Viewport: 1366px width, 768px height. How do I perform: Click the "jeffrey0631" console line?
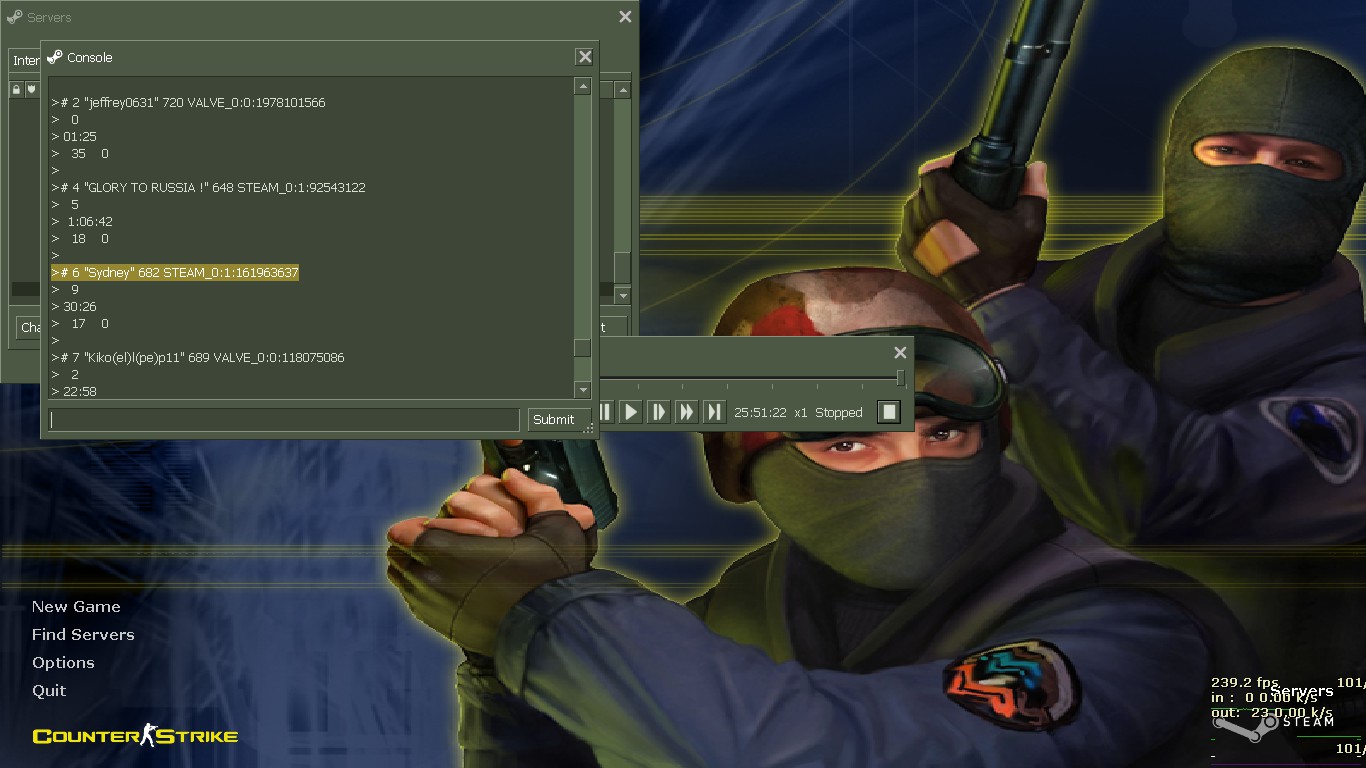tap(188, 103)
